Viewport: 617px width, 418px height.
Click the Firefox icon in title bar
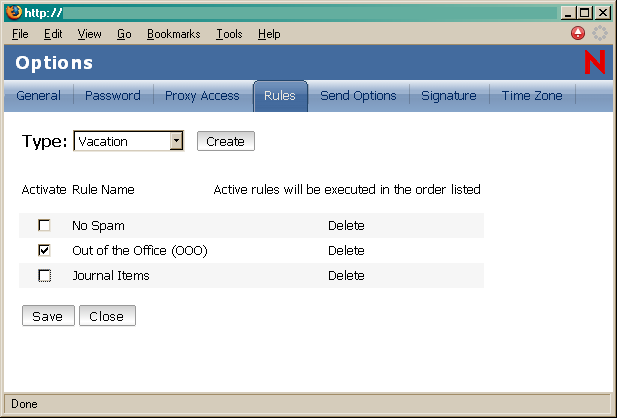point(14,12)
